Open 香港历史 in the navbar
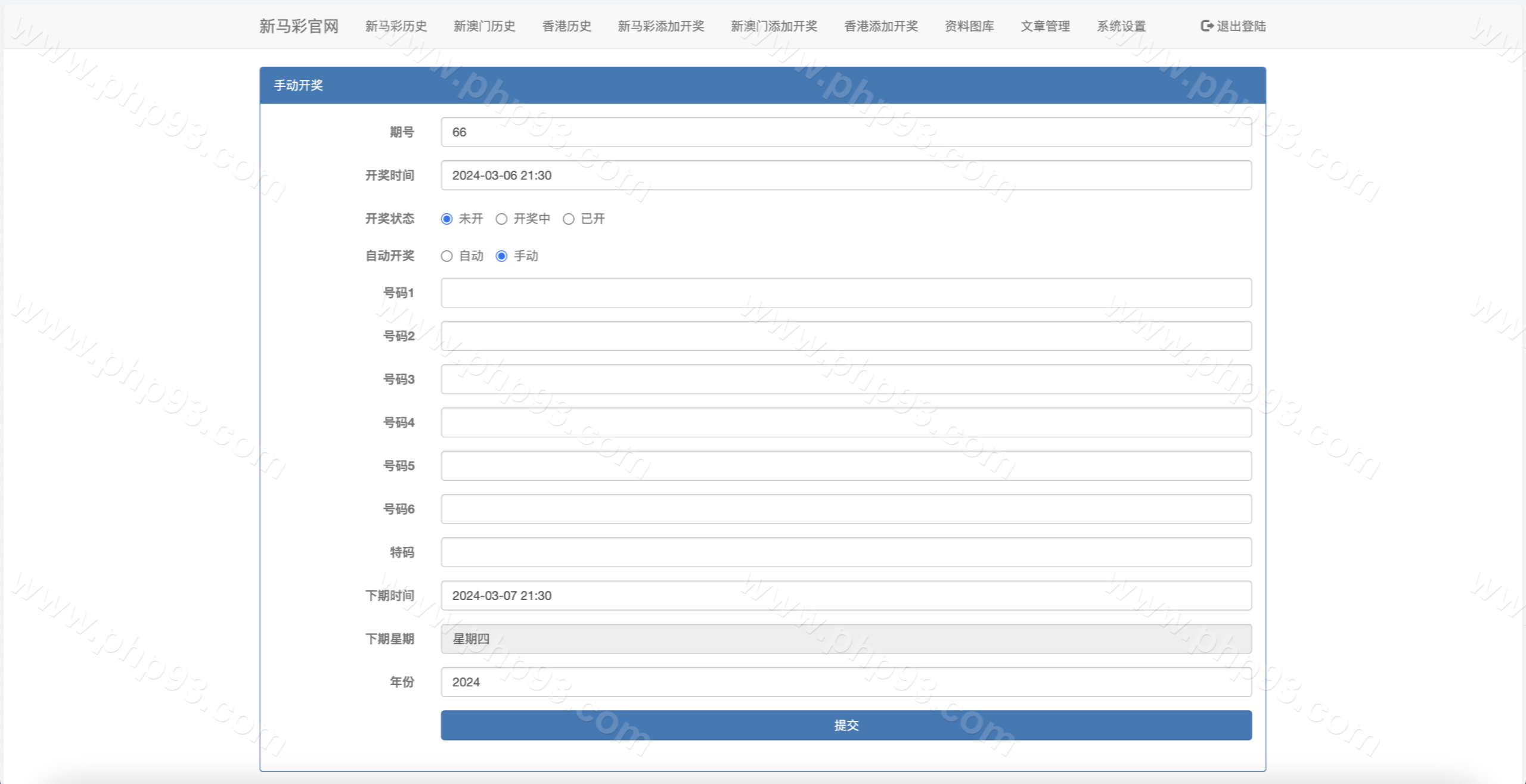Screen dimensions: 1526x784 click(566, 26)
